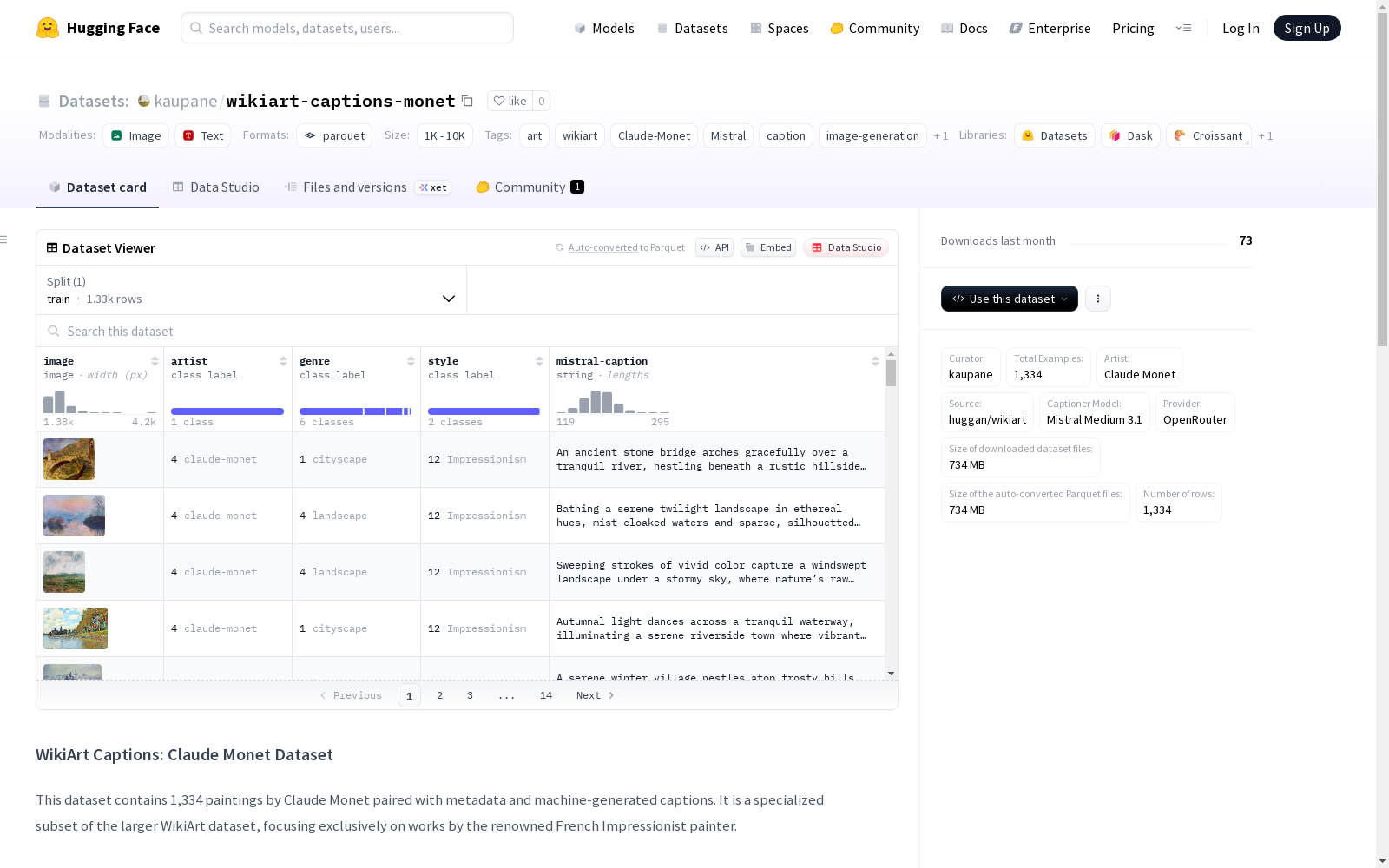Open Community in top navigation
Screen dimensions: 1389x868
point(875,28)
